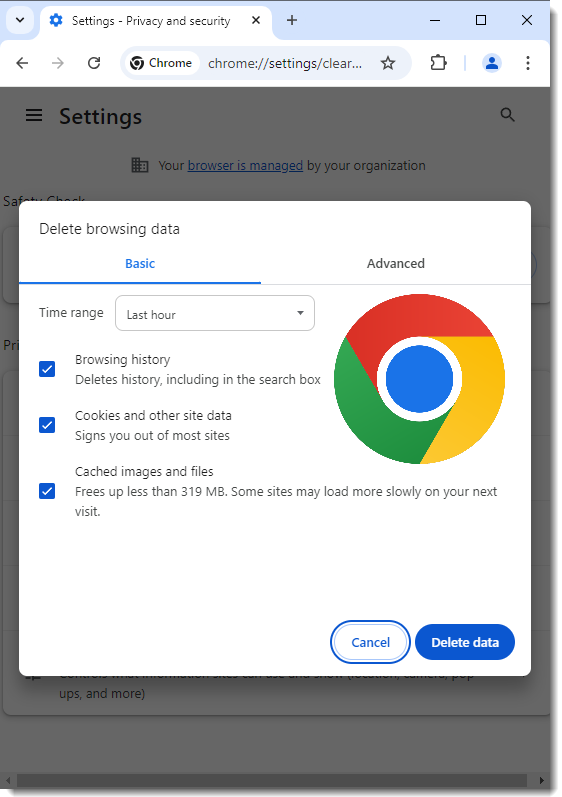Image resolution: width=562 pixels, height=797 pixels.
Task: Open the Extensions puzzle icon
Action: click(x=438, y=63)
